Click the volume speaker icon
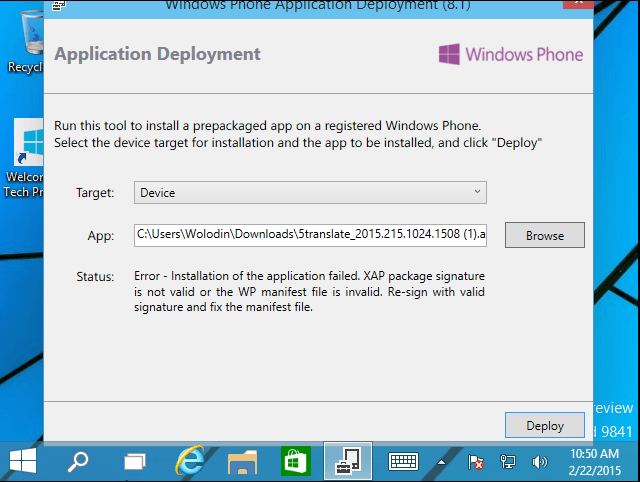The image size is (640, 482). 540,462
